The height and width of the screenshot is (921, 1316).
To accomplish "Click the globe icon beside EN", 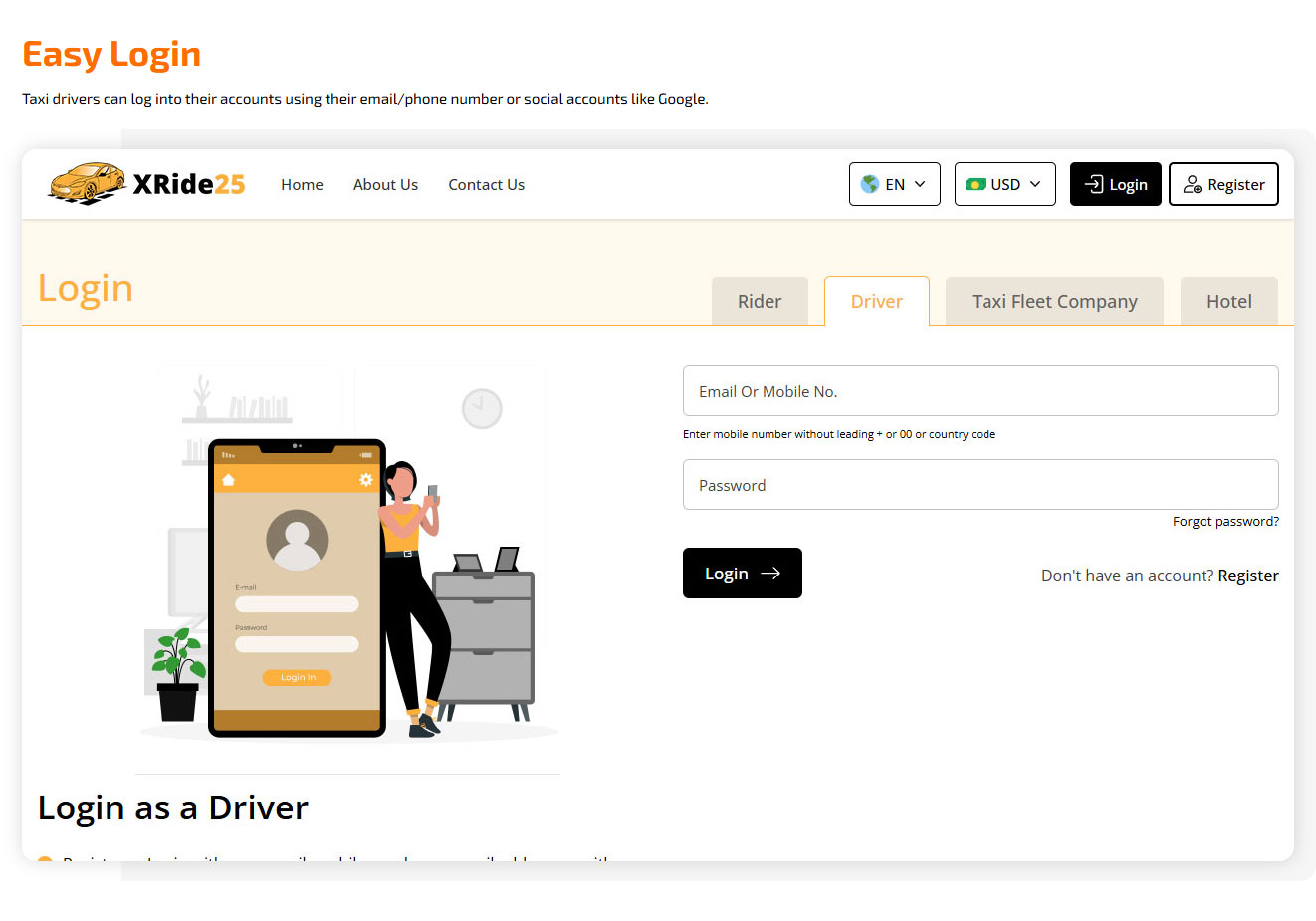I will click(870, 184).
